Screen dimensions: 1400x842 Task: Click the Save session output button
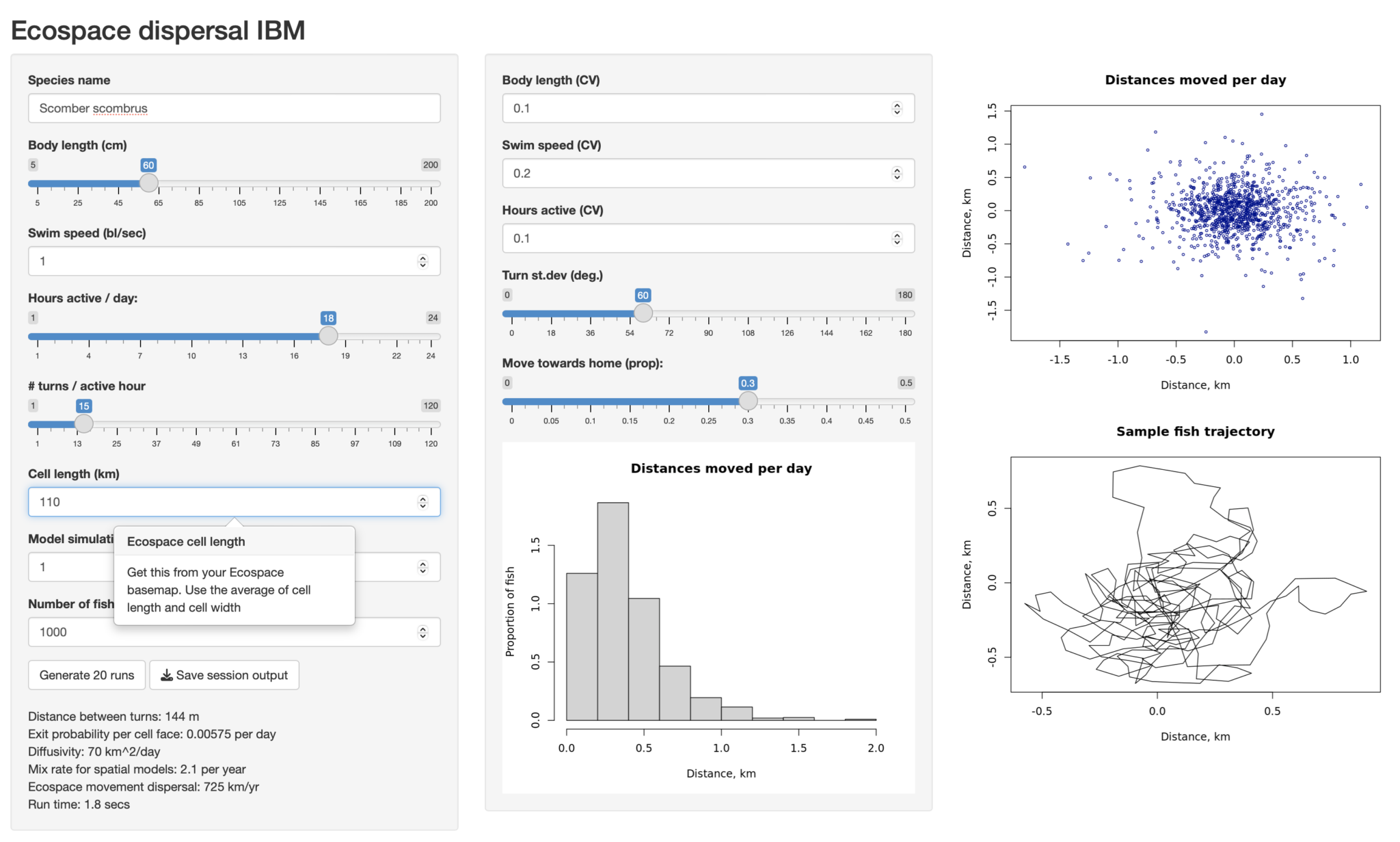point(224,675)
